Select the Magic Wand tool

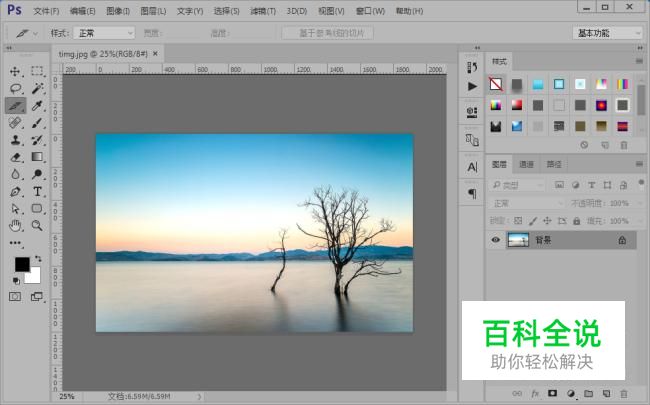tap(37, 88)
